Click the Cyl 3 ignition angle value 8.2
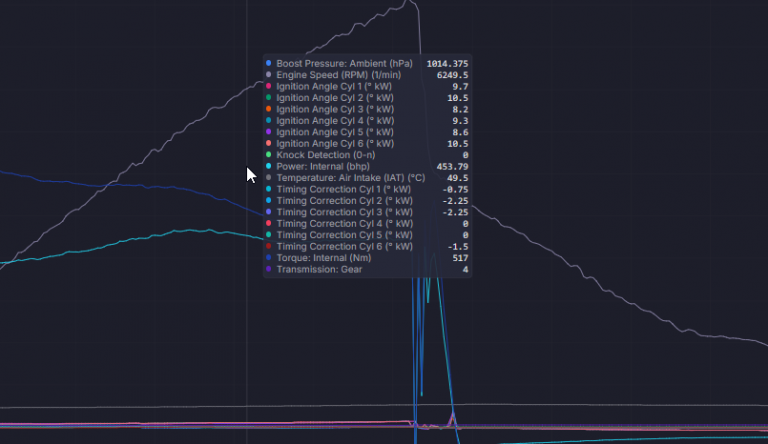768x444 pixels. click(460, 109)
